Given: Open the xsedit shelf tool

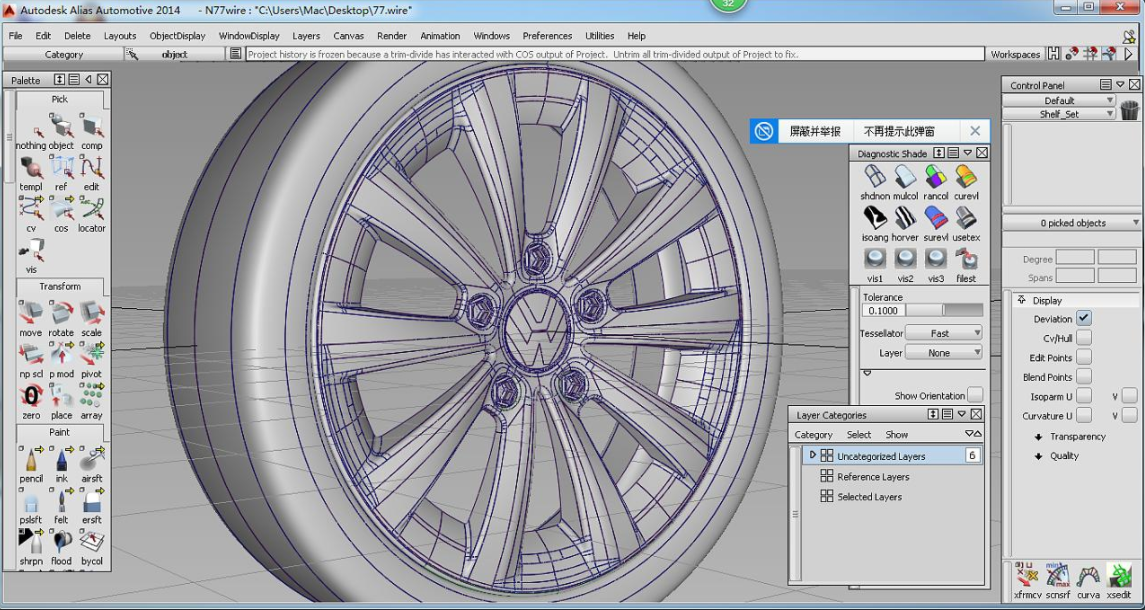Looking at the screenshot, I should 1118,582.
